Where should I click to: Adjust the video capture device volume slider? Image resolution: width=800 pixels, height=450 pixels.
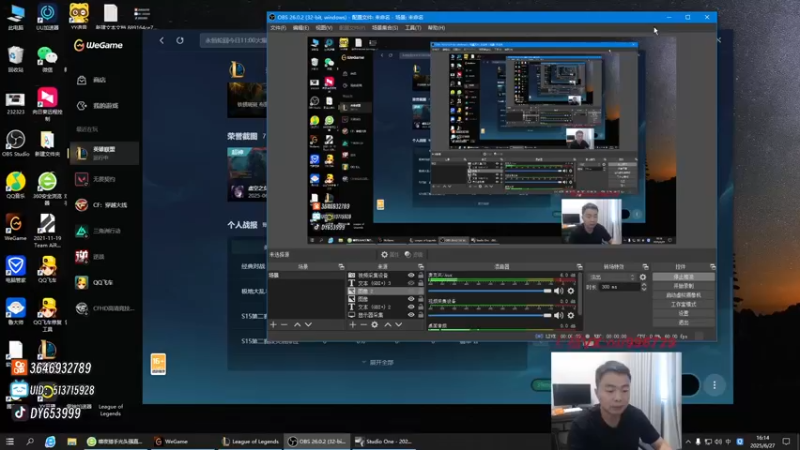pos(490,315)
